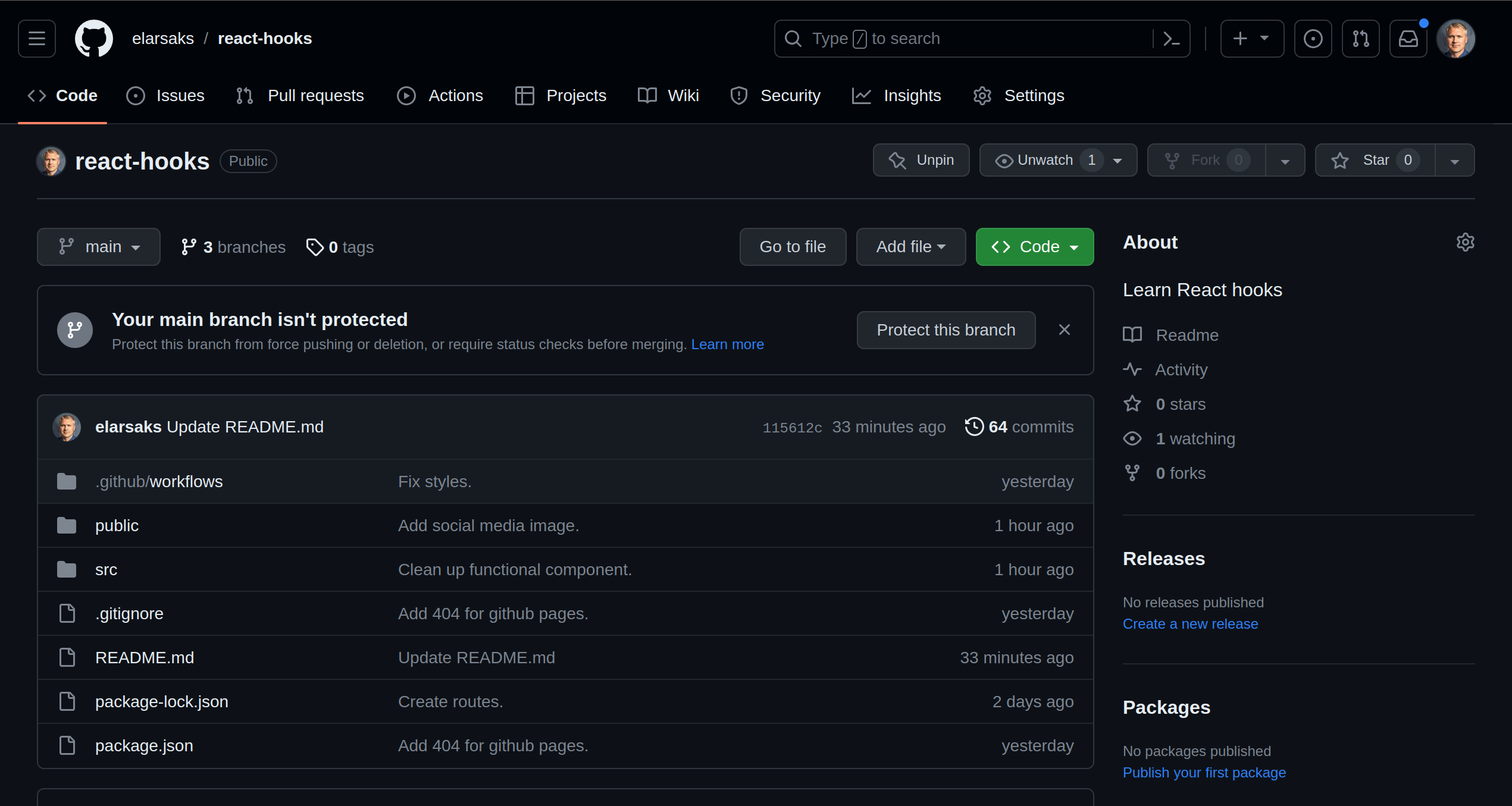Image resolution: width=1512 pixels, height=806 pixels.
Task: Click the README.md file icon
Action: point(67,657)
